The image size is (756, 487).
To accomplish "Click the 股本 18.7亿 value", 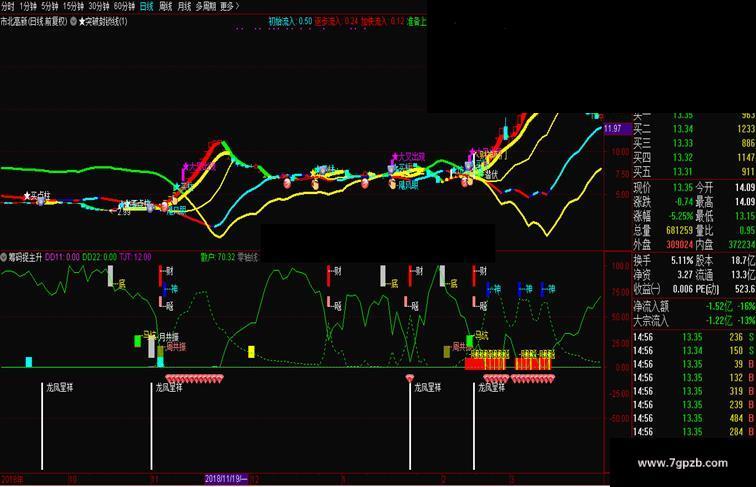I will pyautogui.click(x=743, y=261).
